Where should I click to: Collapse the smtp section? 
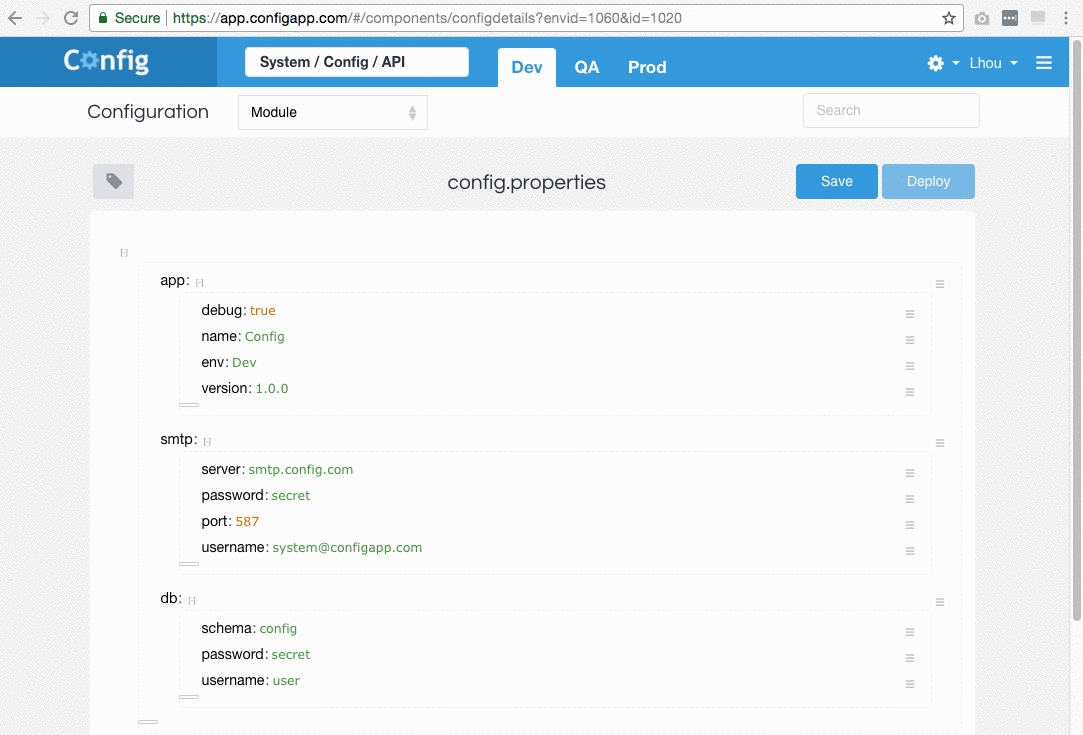[206, 440]
